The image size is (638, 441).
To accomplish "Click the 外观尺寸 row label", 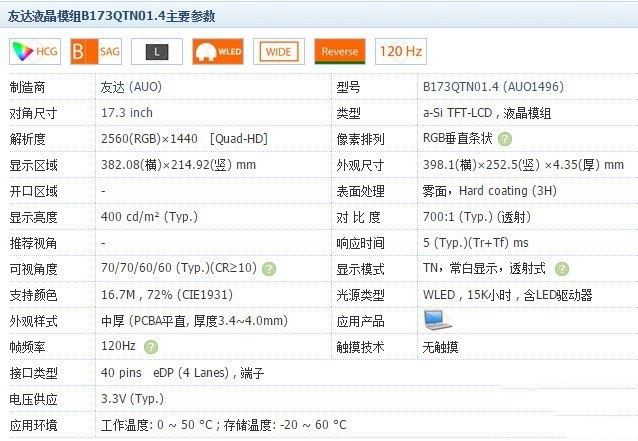I will [x=361, y=165].
